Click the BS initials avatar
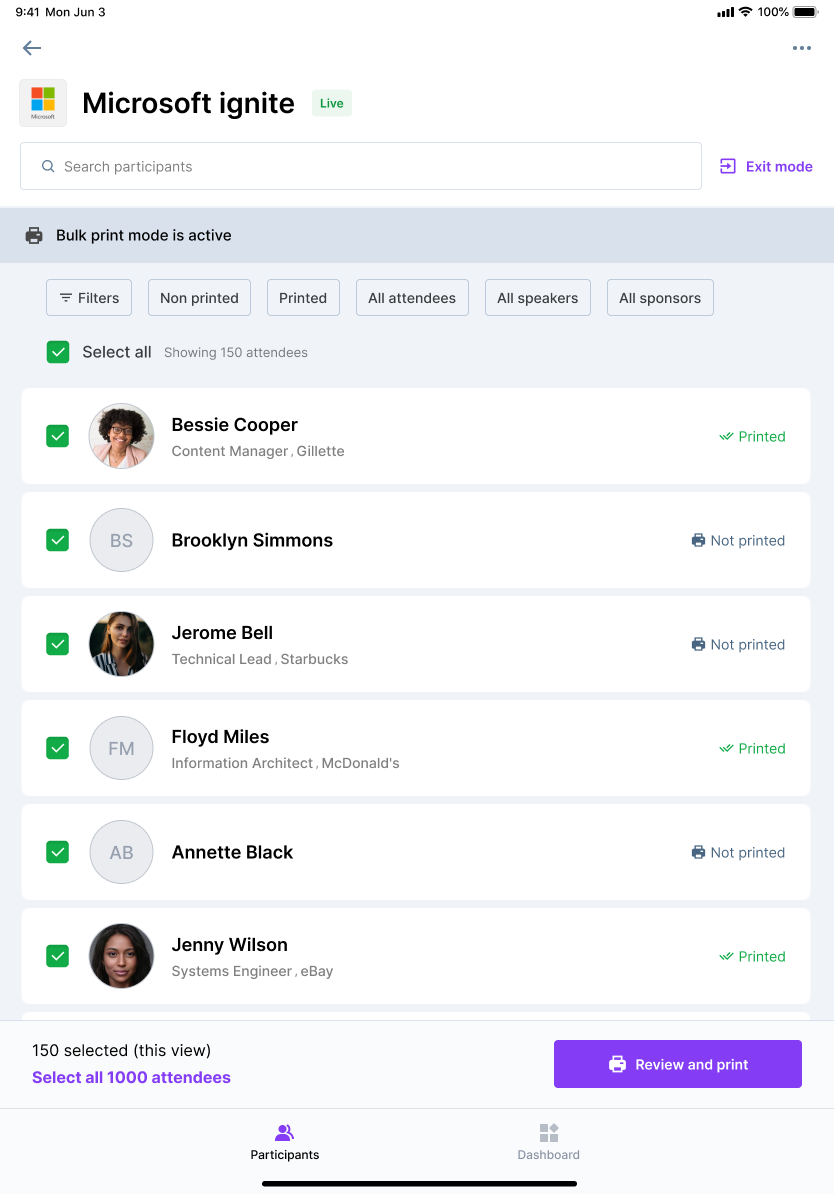The width and height of the screenshot is (834, 1194). (x=122, y=540)
